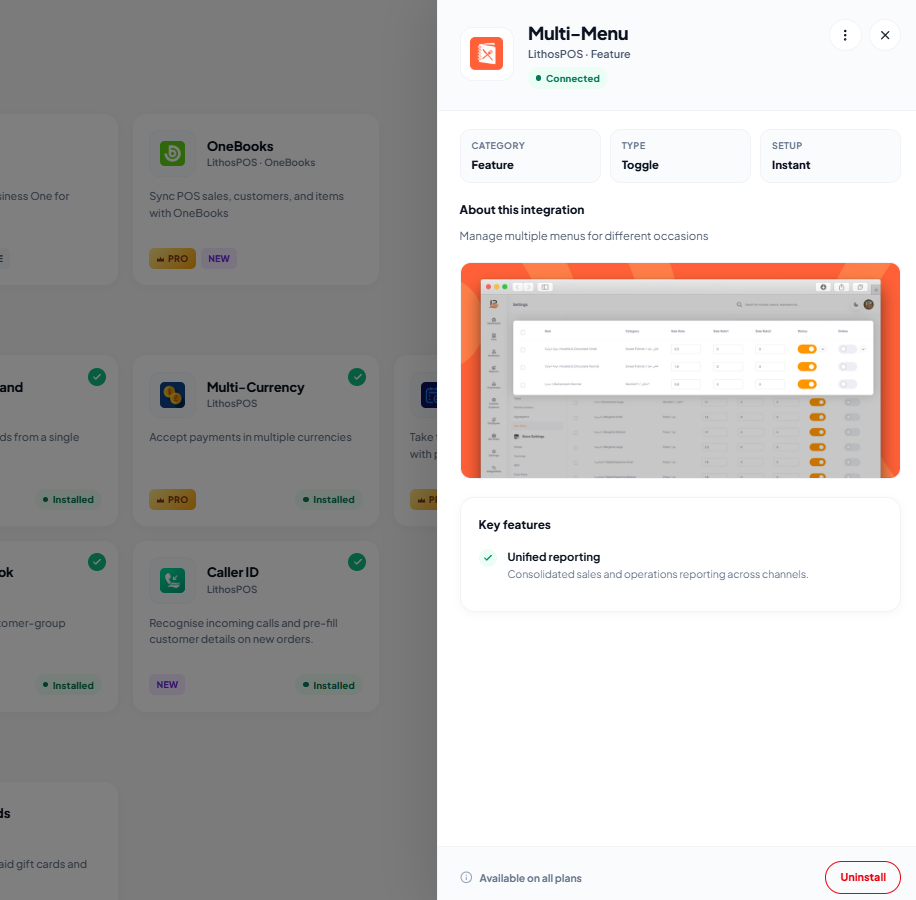Open the OneBooks integration card title
916x900 pixels.
[240, 146]
